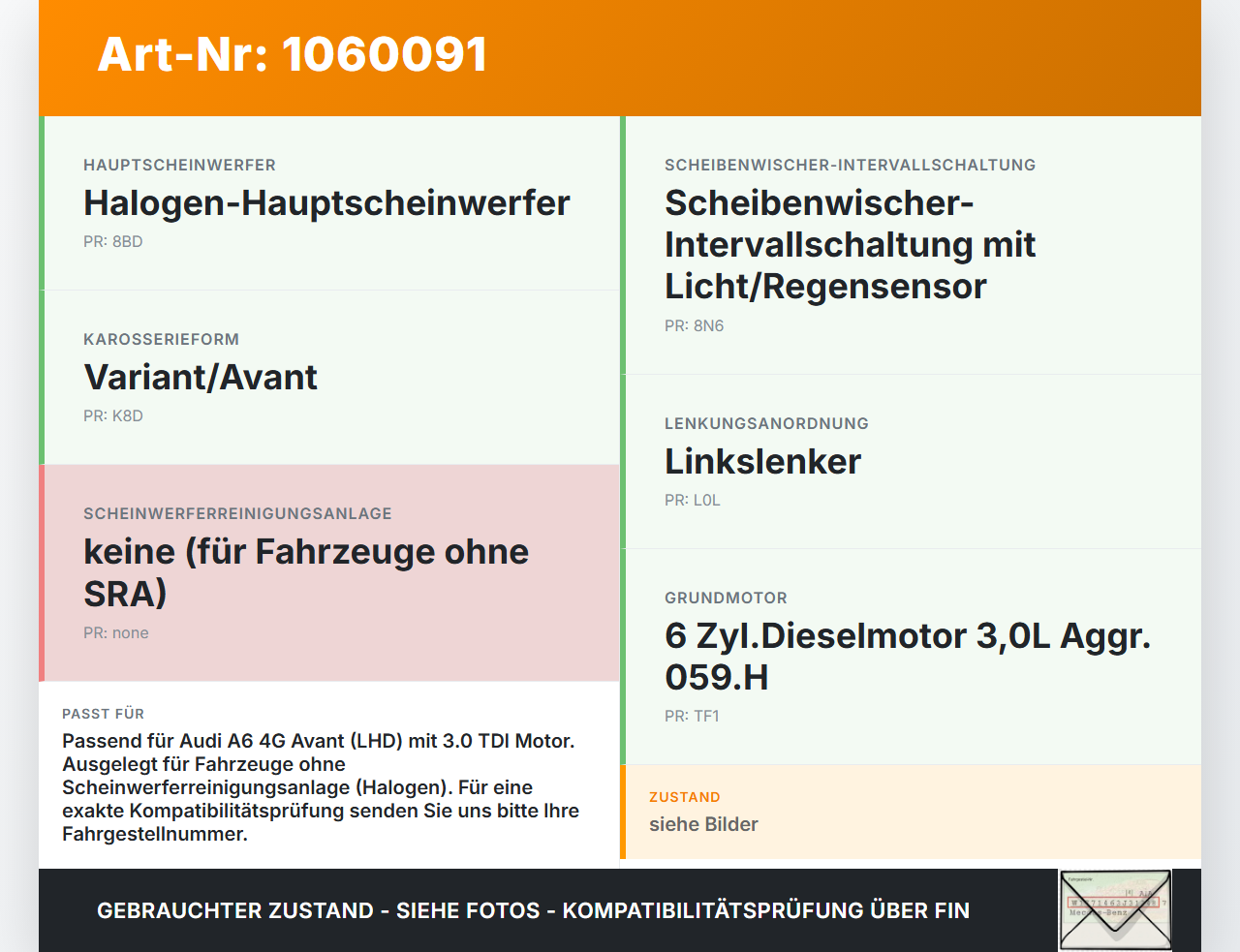
Task: Click PR code 8BD
Action: pos(113,241)
